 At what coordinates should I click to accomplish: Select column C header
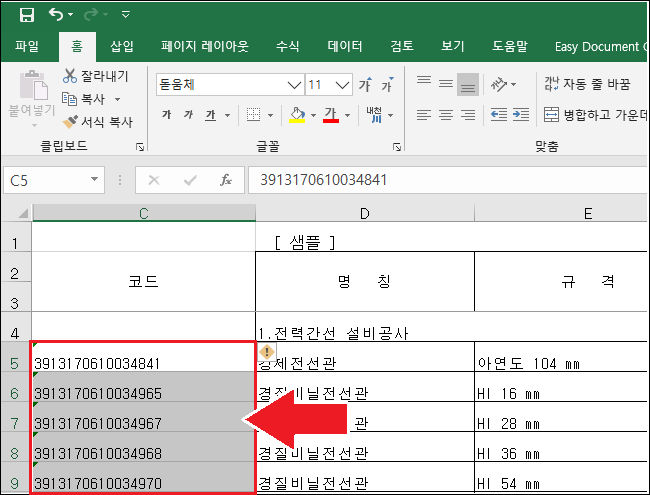coord(144,213)
